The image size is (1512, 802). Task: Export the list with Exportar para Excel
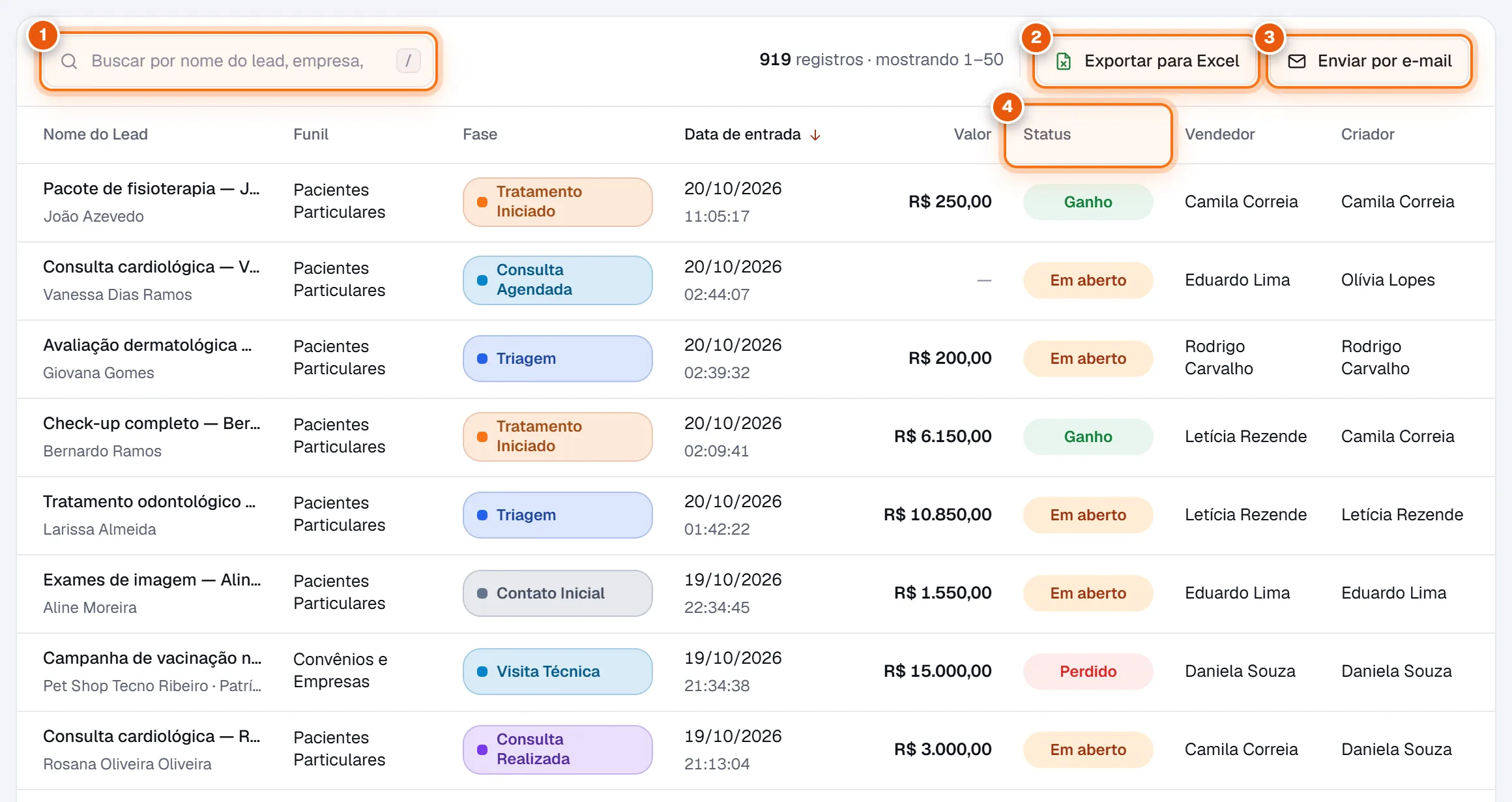[x=1146, y=61]
